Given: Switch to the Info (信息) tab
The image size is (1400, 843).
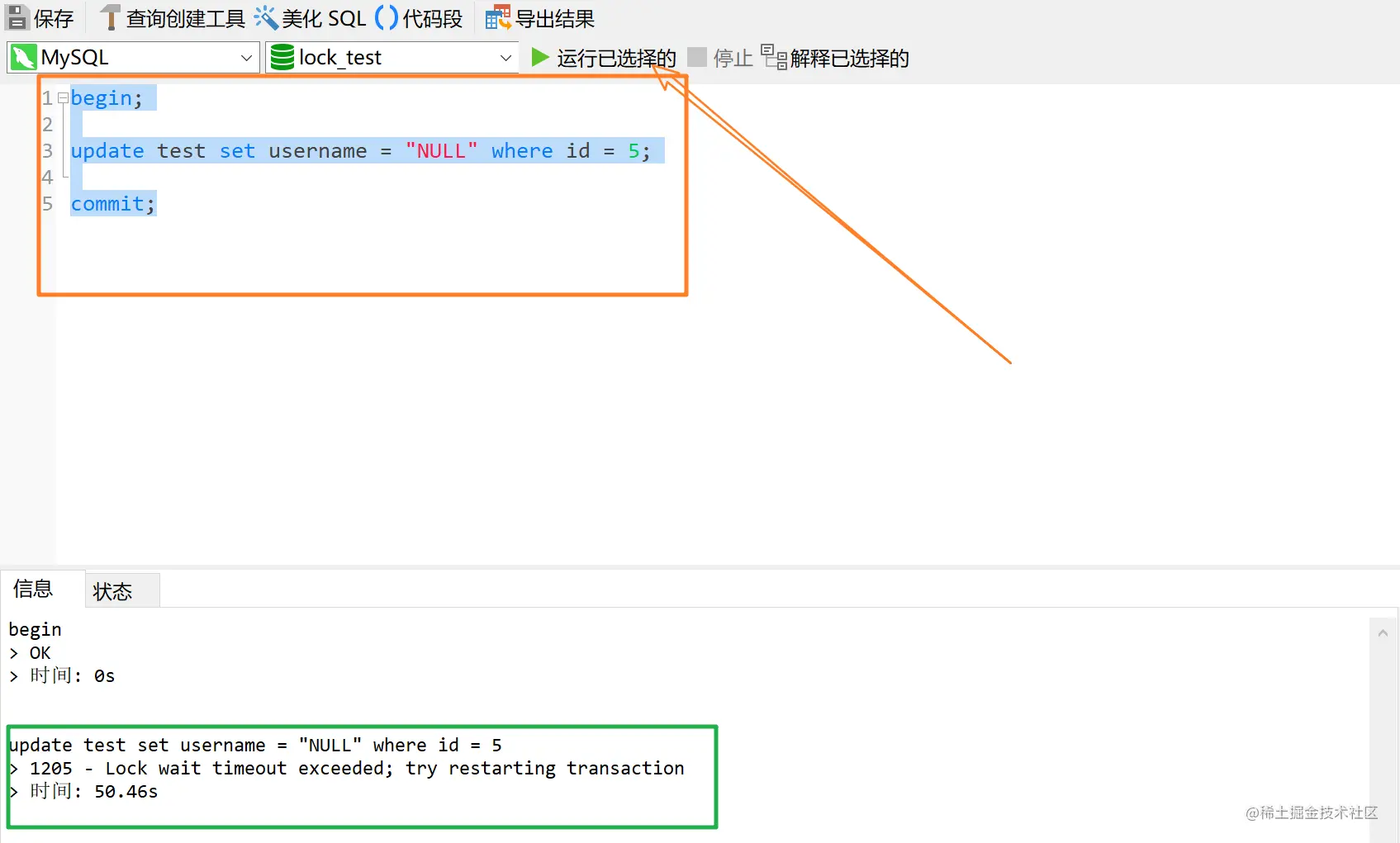Looking at the screenshot, I should pyautogui.click(x=33, y=589).
